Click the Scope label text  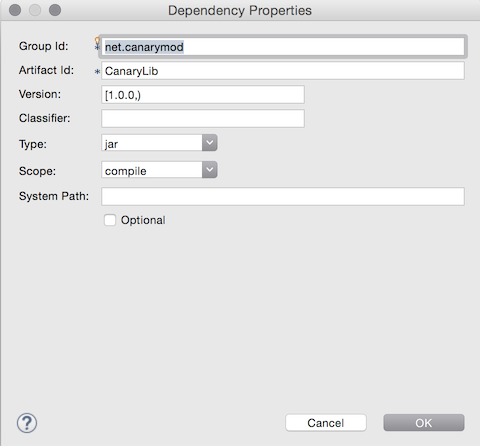(37, 171)
